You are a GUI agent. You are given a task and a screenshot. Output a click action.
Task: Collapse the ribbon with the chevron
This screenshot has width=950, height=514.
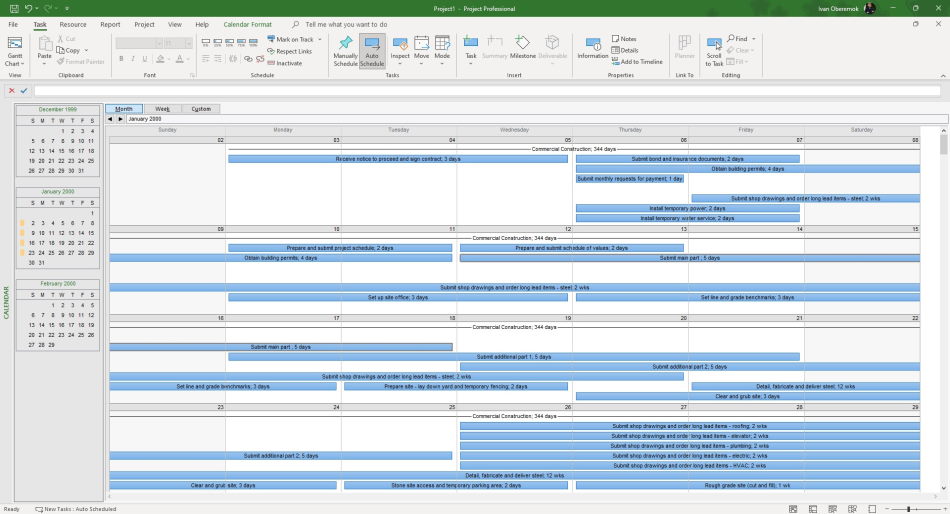coord(943,76)
